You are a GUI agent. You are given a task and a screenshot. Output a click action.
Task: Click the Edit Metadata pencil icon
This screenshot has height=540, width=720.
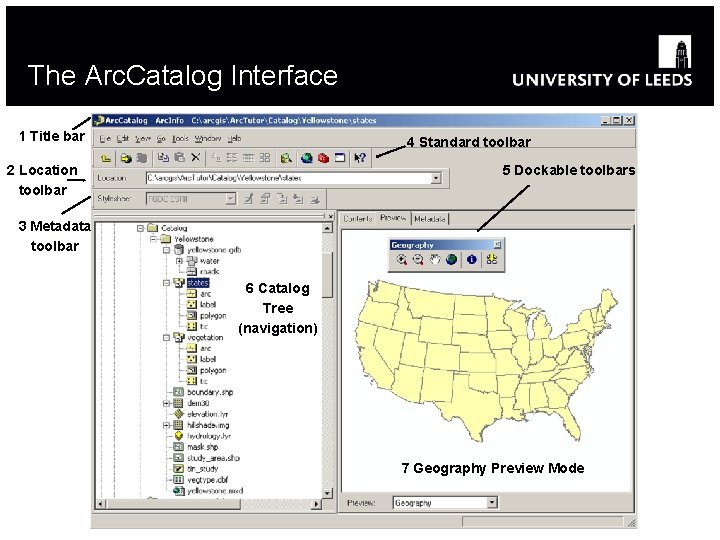(x=248, y=199)
